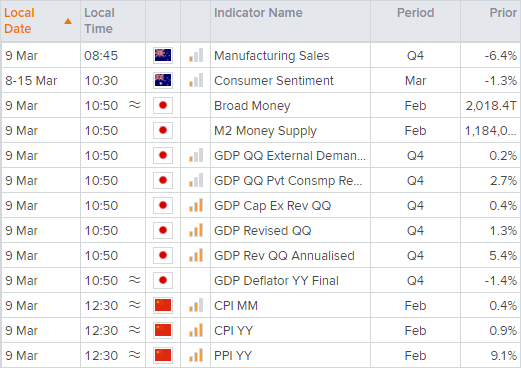Click the Indicator Name column header

pyautogui.click(x=258, y=13)
